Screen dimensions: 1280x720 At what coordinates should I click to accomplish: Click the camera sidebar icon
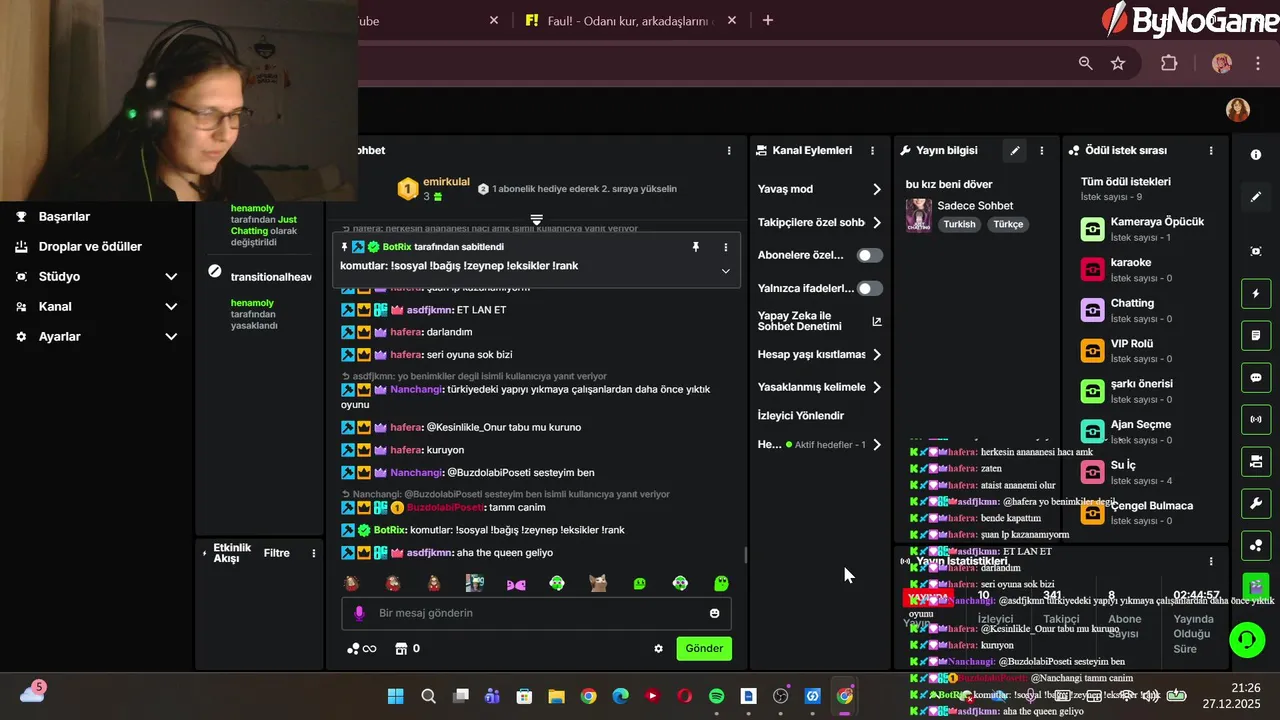click(x=1256, y=461)
